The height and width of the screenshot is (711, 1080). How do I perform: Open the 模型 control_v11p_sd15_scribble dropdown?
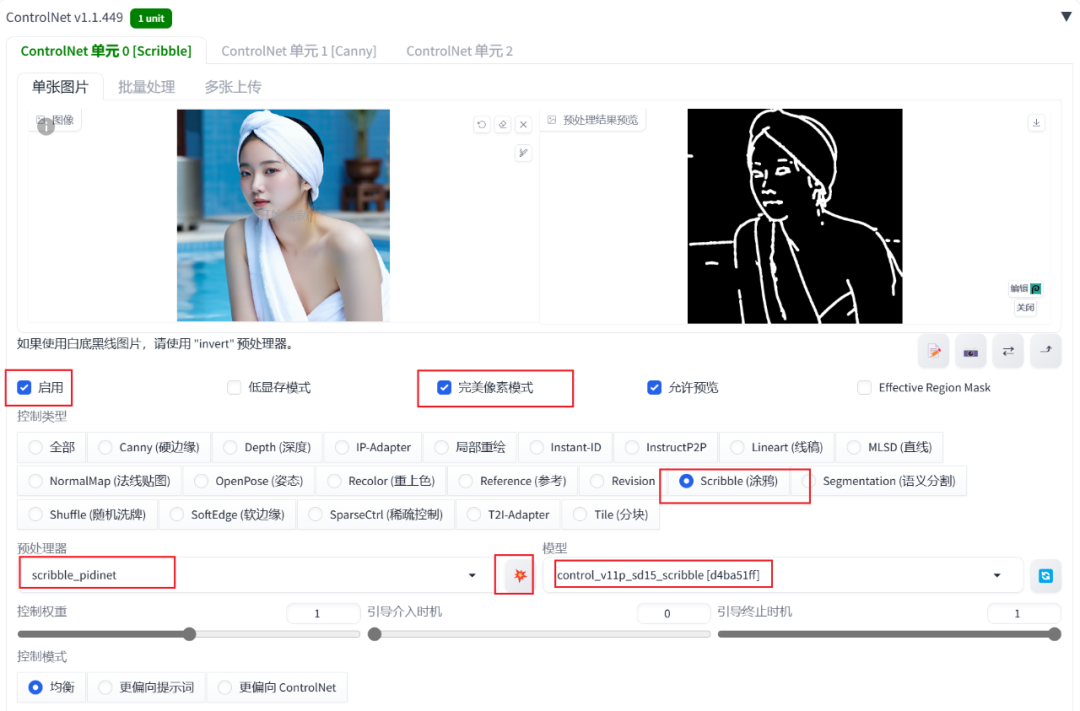point(782,575)
